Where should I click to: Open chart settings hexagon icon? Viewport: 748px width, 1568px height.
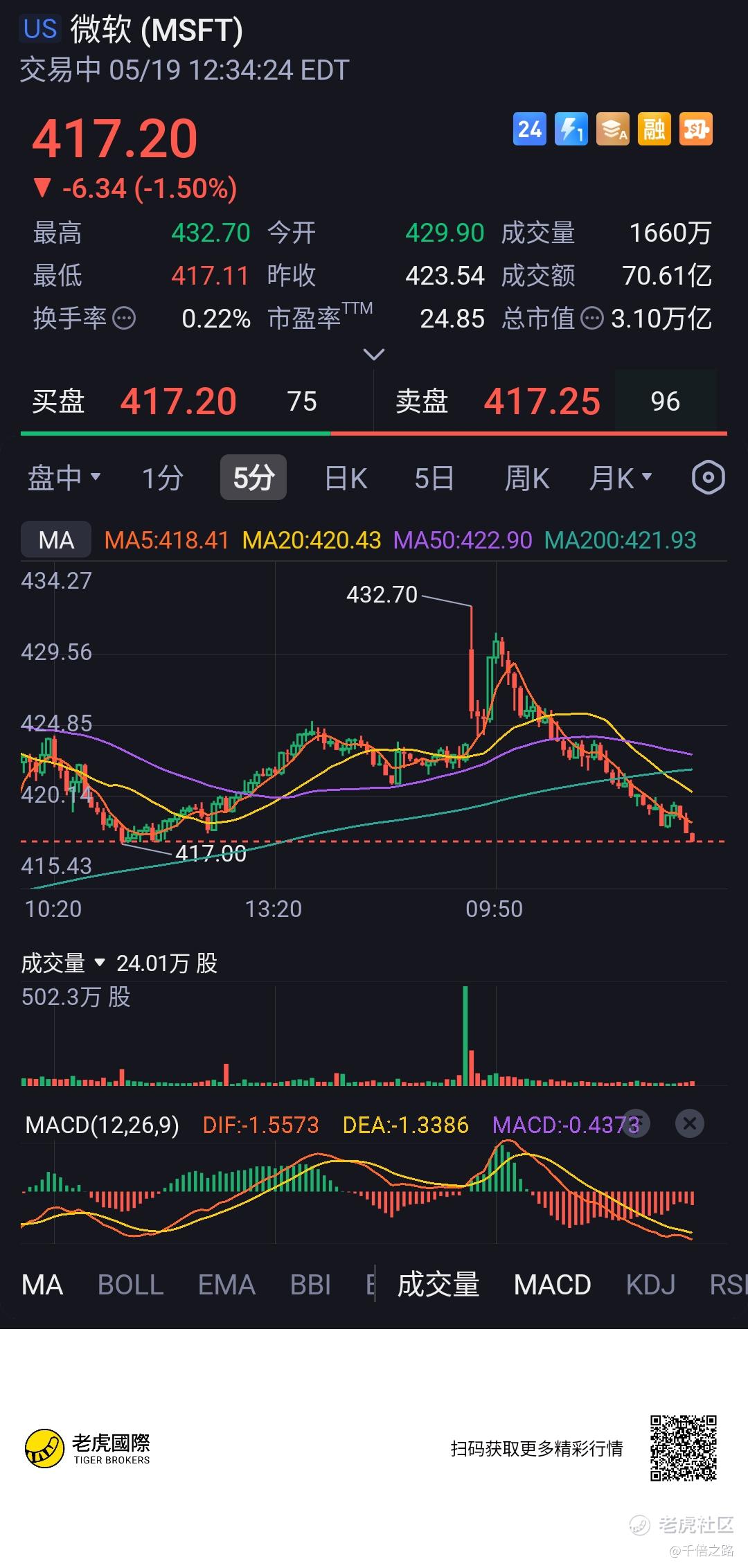click(709, 477)
